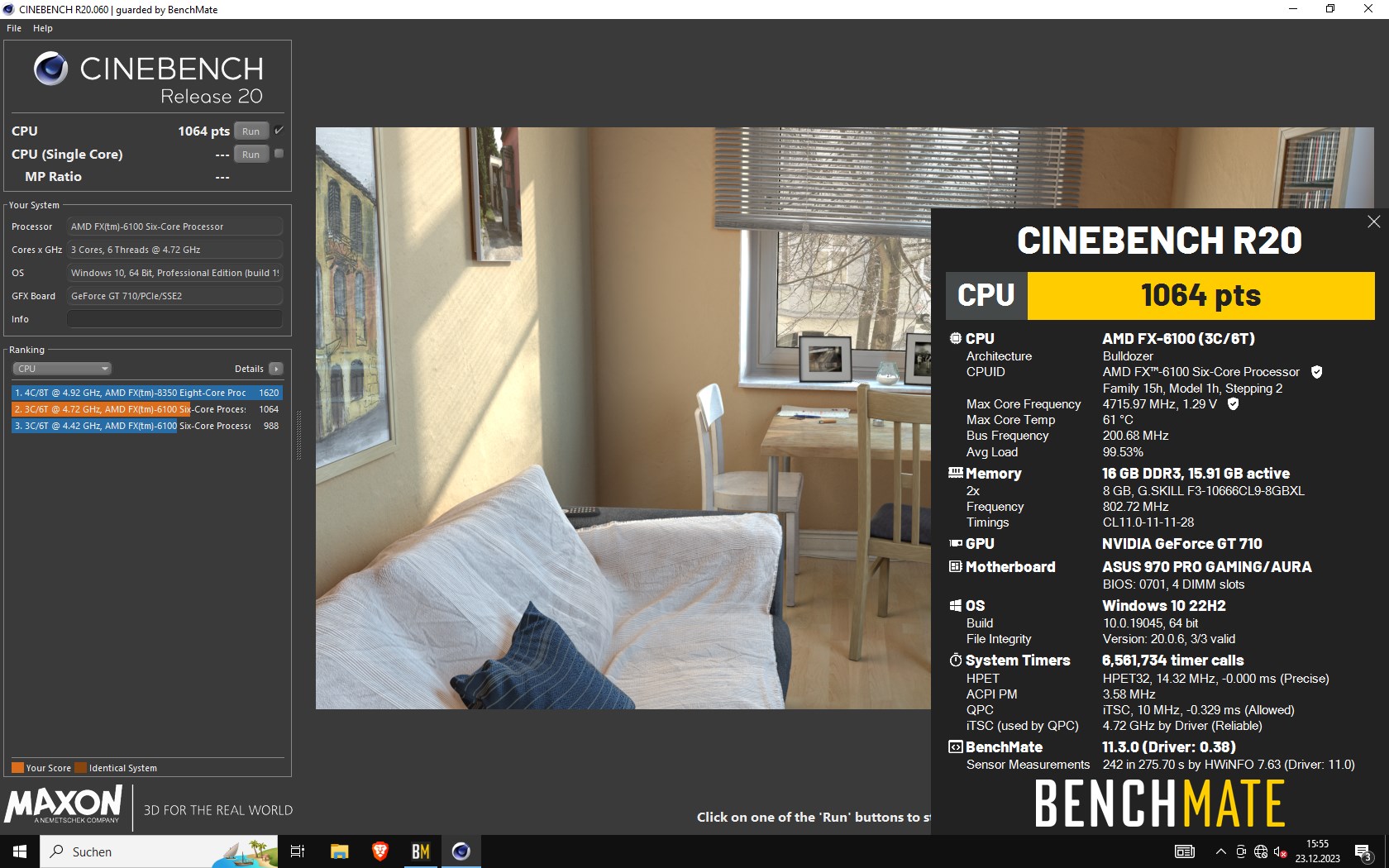Viewport: 1389px width, 868px height.
Task: Click the rendered room image
Action: pos(623,417)
